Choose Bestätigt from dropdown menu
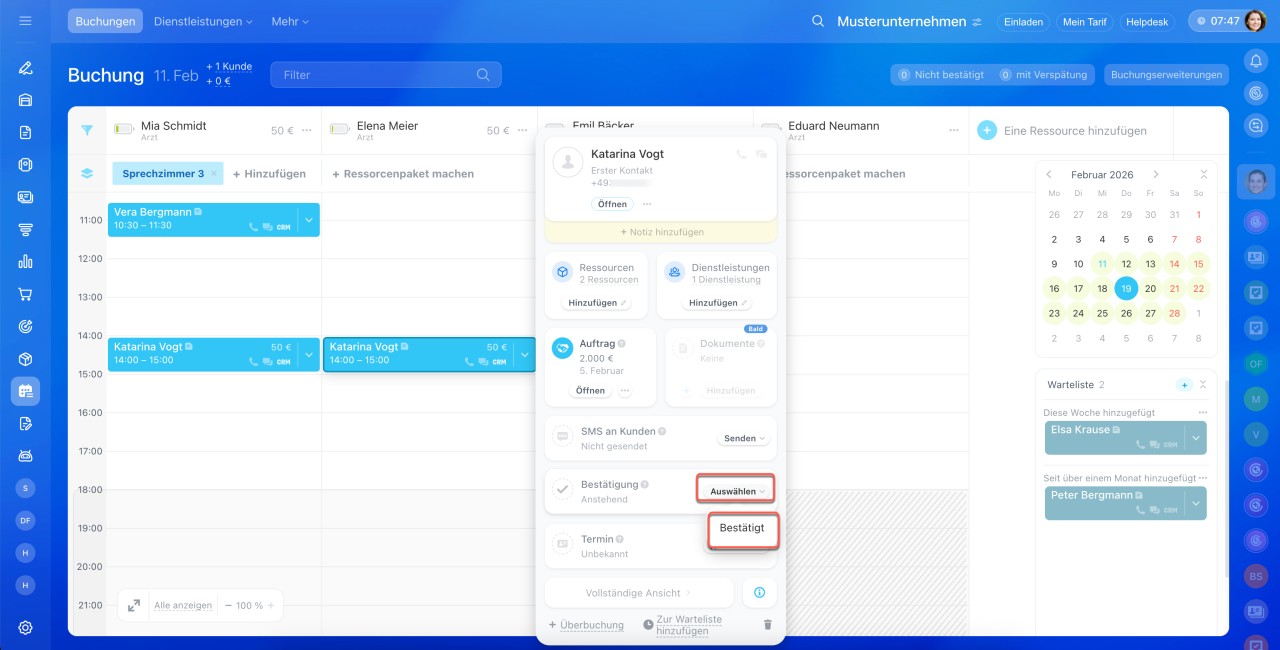Viewport: 1280px width, 650px height. pyautogui.click(x=743, y=528)
